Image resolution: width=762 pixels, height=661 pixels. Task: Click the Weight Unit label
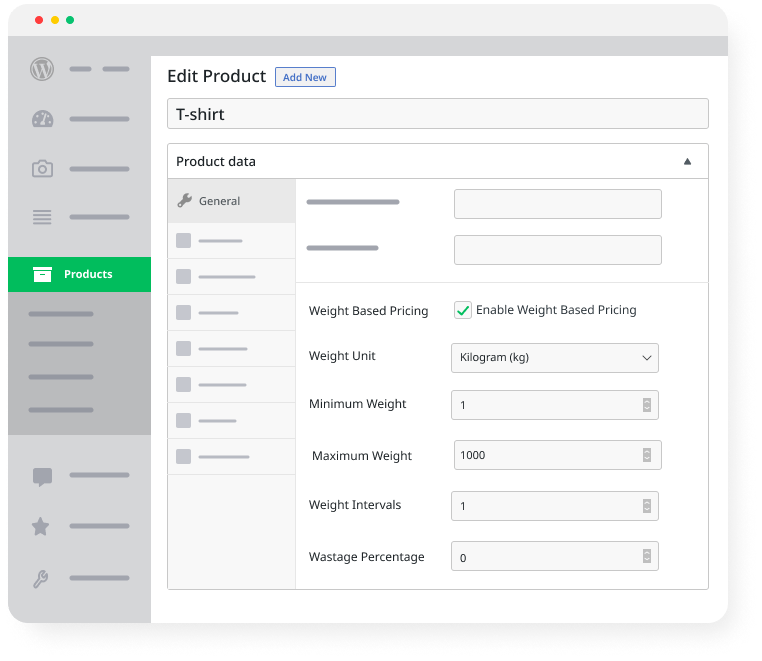342,356
